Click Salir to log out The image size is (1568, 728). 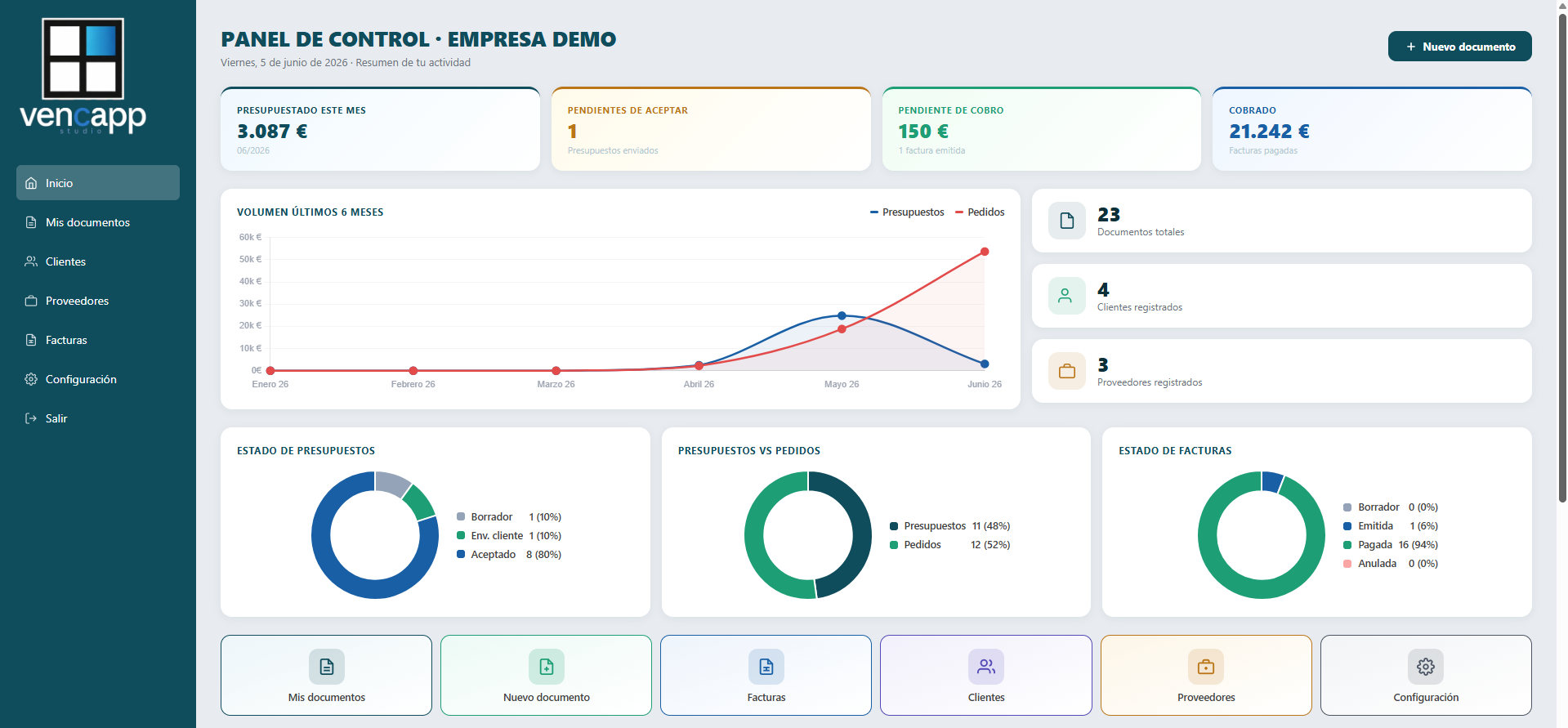98,418
